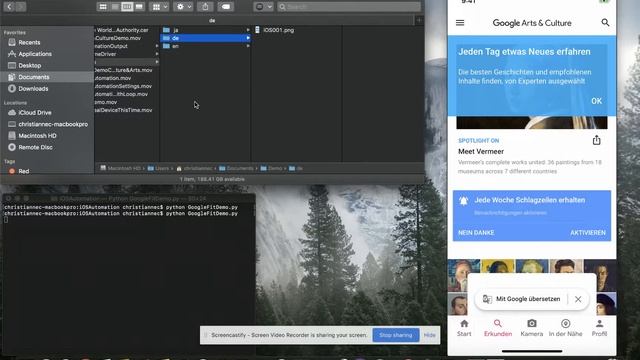Screen dimensions: 640x360
Task: Expand the en folder arrow
Action: point(248,46)
